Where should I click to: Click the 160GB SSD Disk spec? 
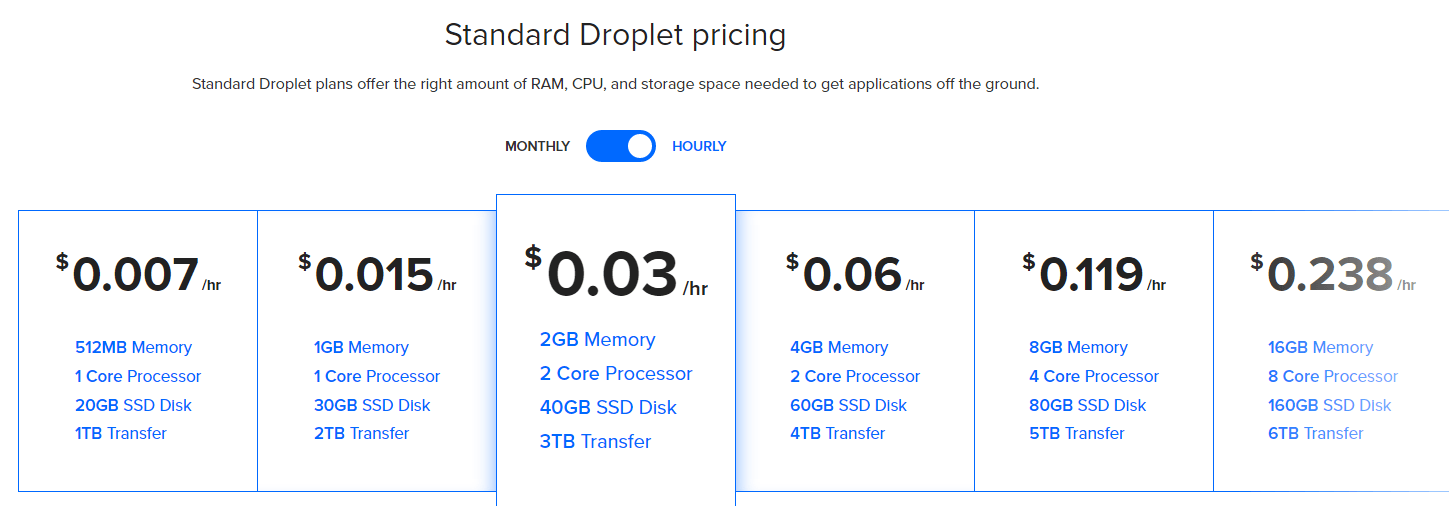[1330, 405]
